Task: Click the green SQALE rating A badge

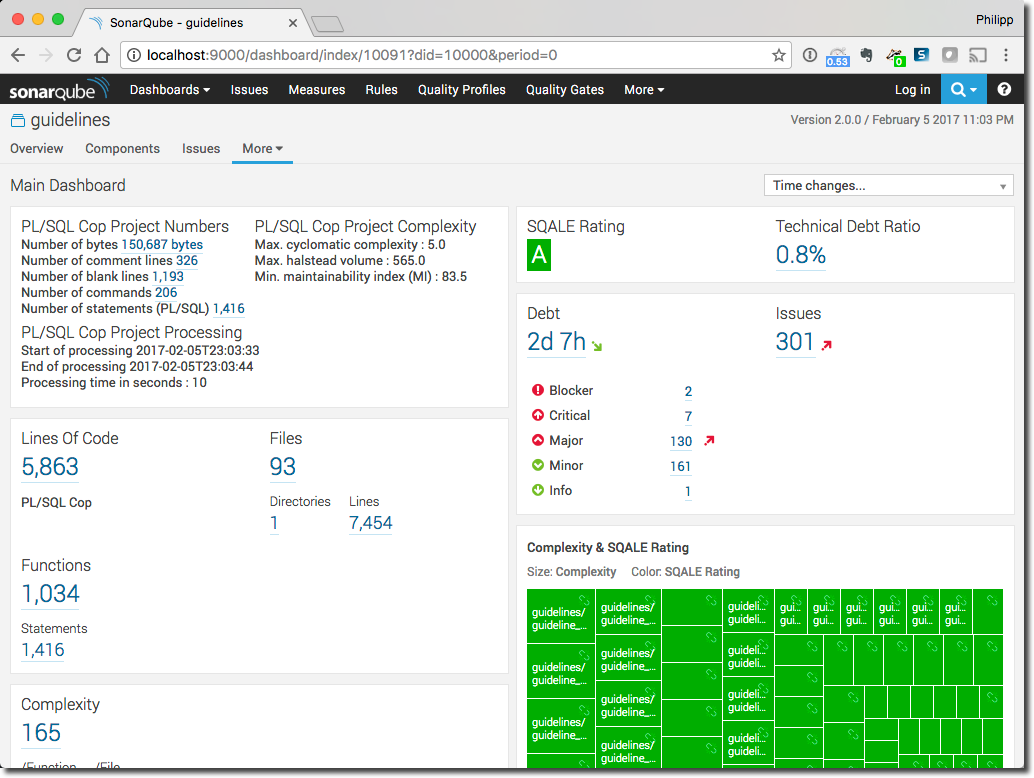Action: [x=539, y=255]
